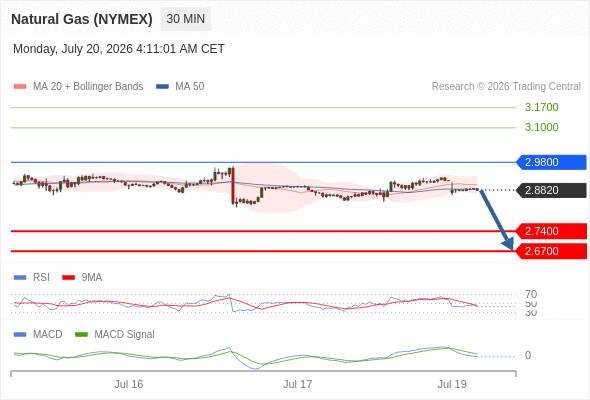Click the 2.7400 red support tag
Image resolution: width=590 pixels, height=400 pixels.
point(551,231)
